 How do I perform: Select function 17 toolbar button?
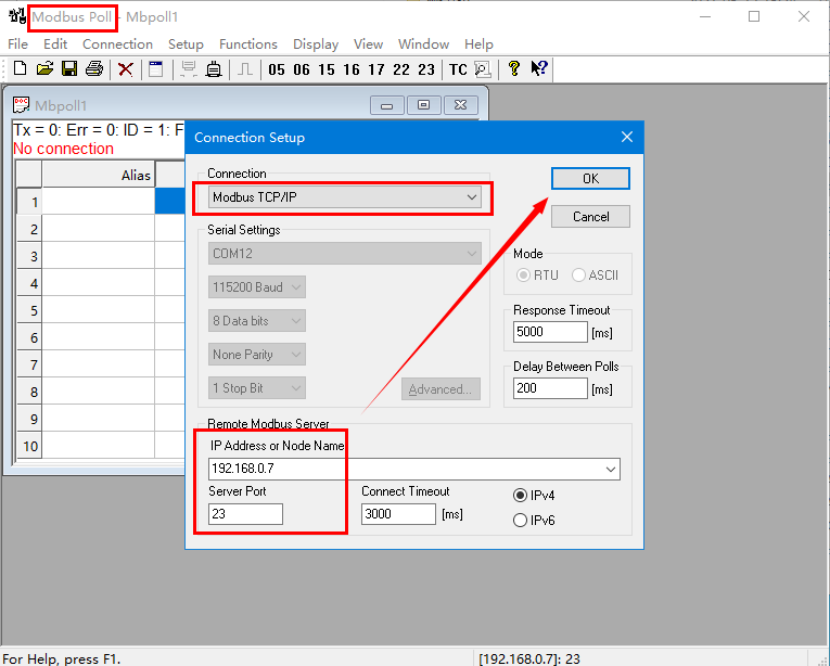376,69
